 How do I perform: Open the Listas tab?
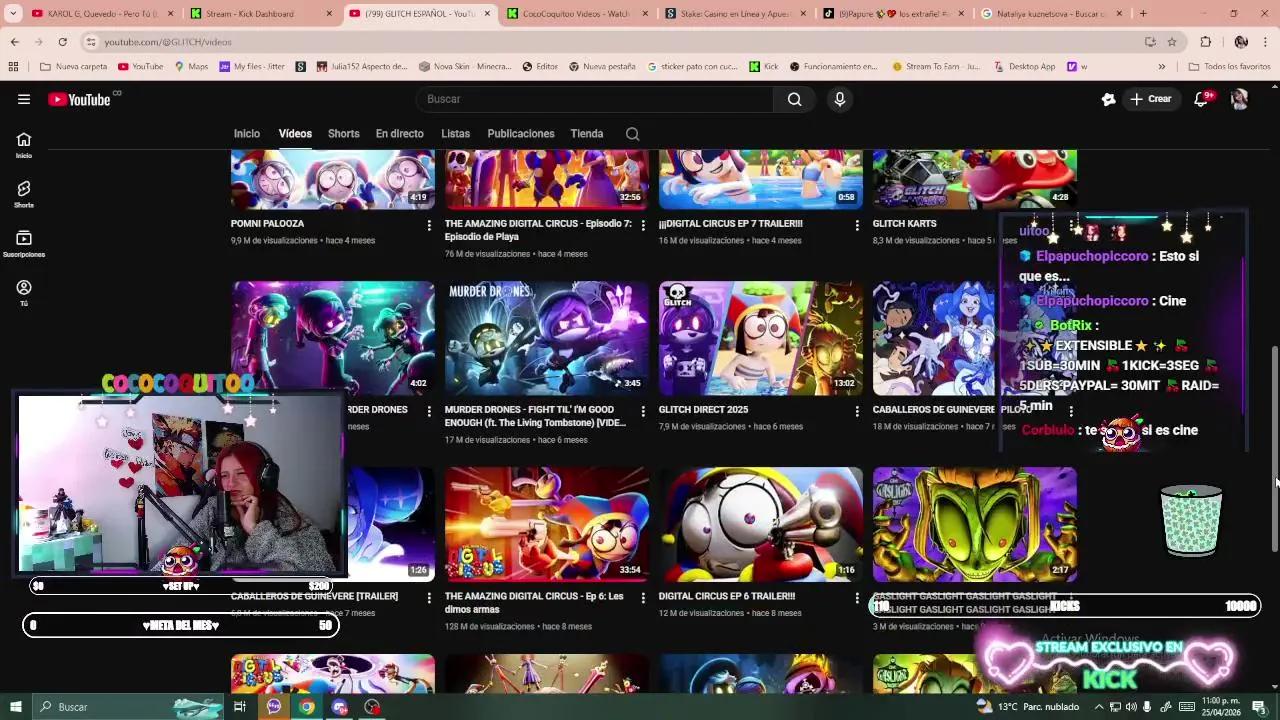tap(455, 134)
